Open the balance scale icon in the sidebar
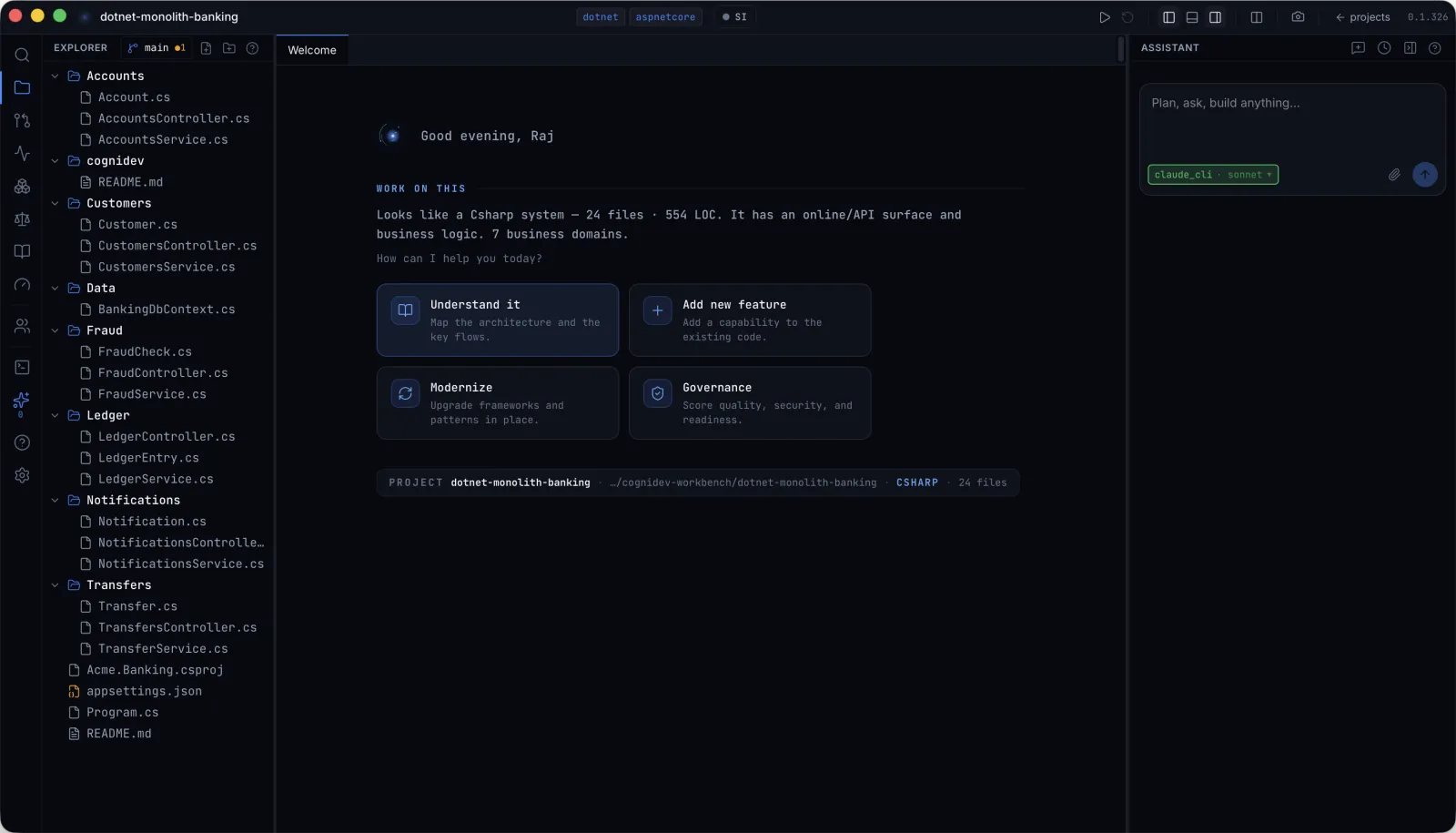The width and height of the screenshot is (1456, 833). click(x=22, y=219)
